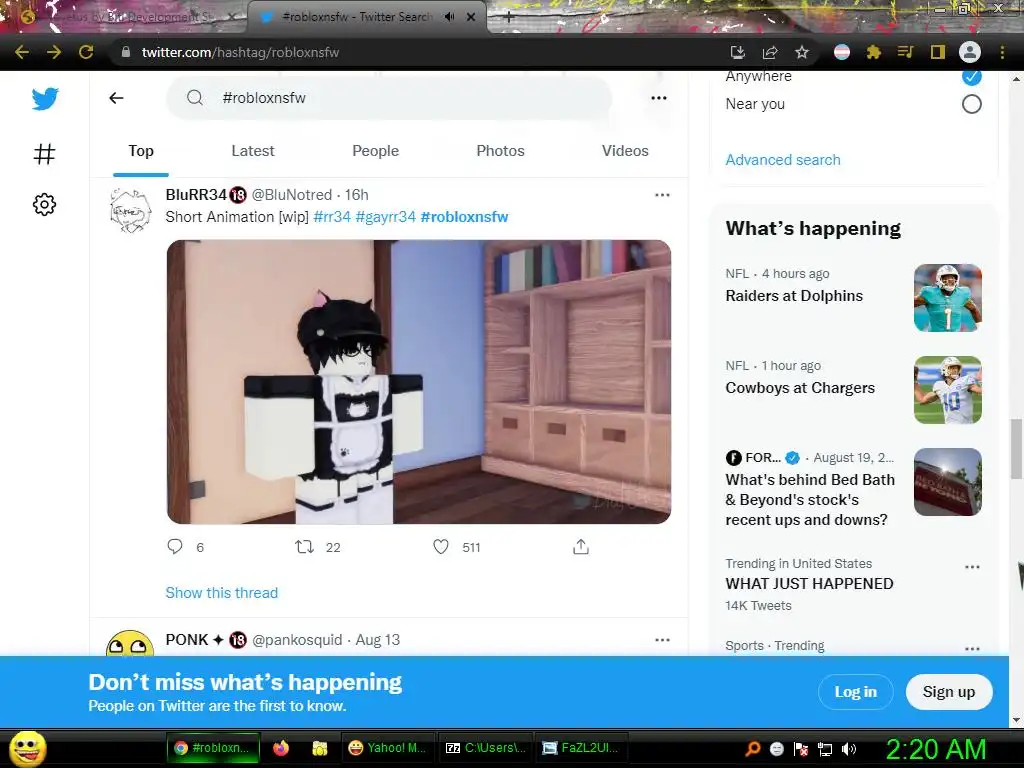
Task: Click browser forward arrow
Action: [x=54, y=52]
